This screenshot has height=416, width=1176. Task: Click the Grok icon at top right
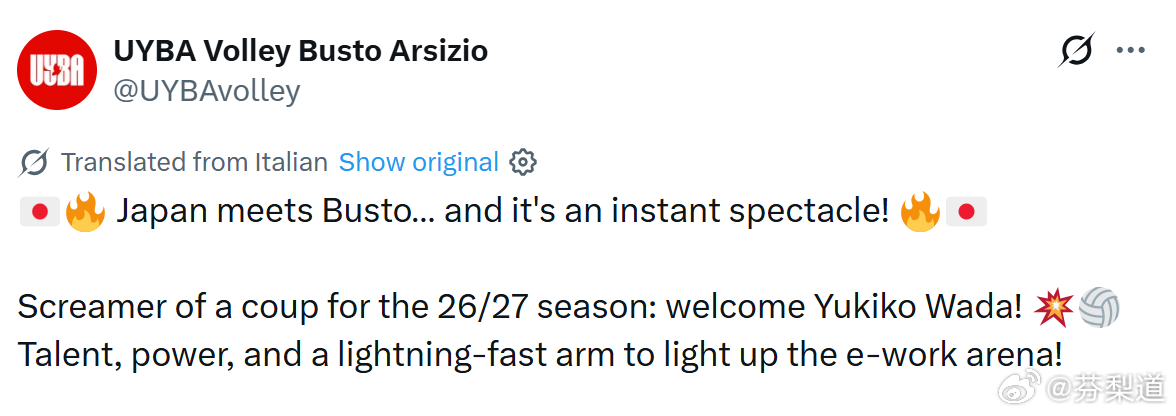click(1076, 50)
